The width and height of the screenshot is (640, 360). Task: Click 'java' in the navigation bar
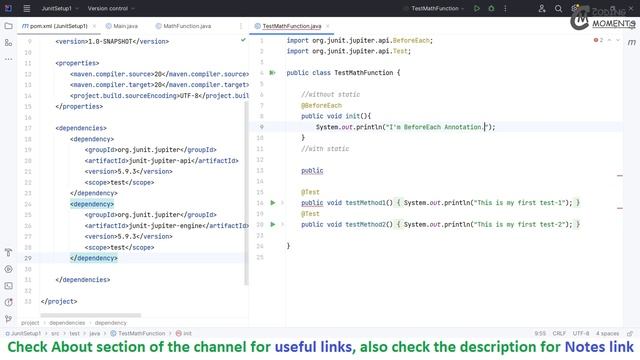point(95,333)
